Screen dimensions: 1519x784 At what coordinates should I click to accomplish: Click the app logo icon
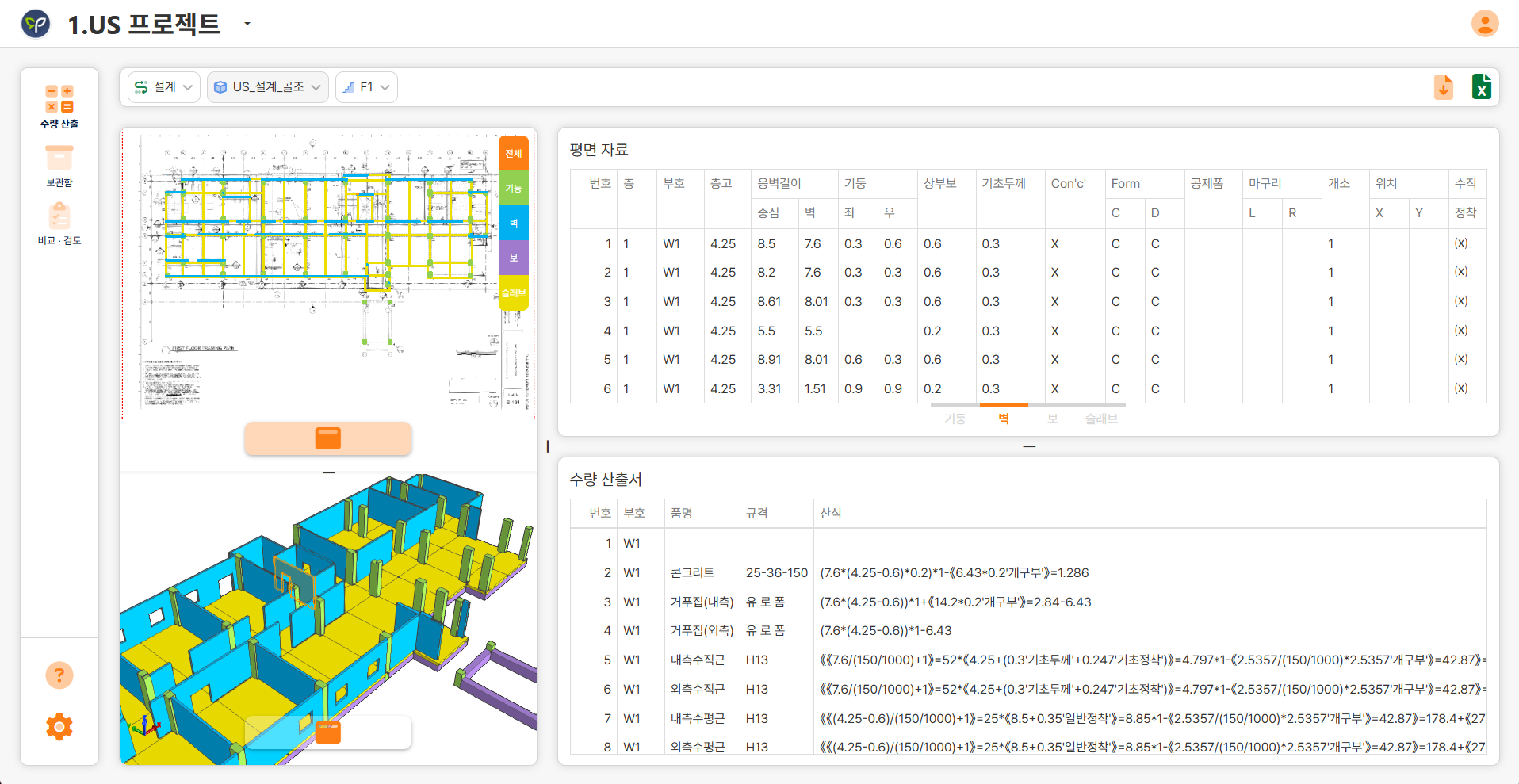[36, 24]
